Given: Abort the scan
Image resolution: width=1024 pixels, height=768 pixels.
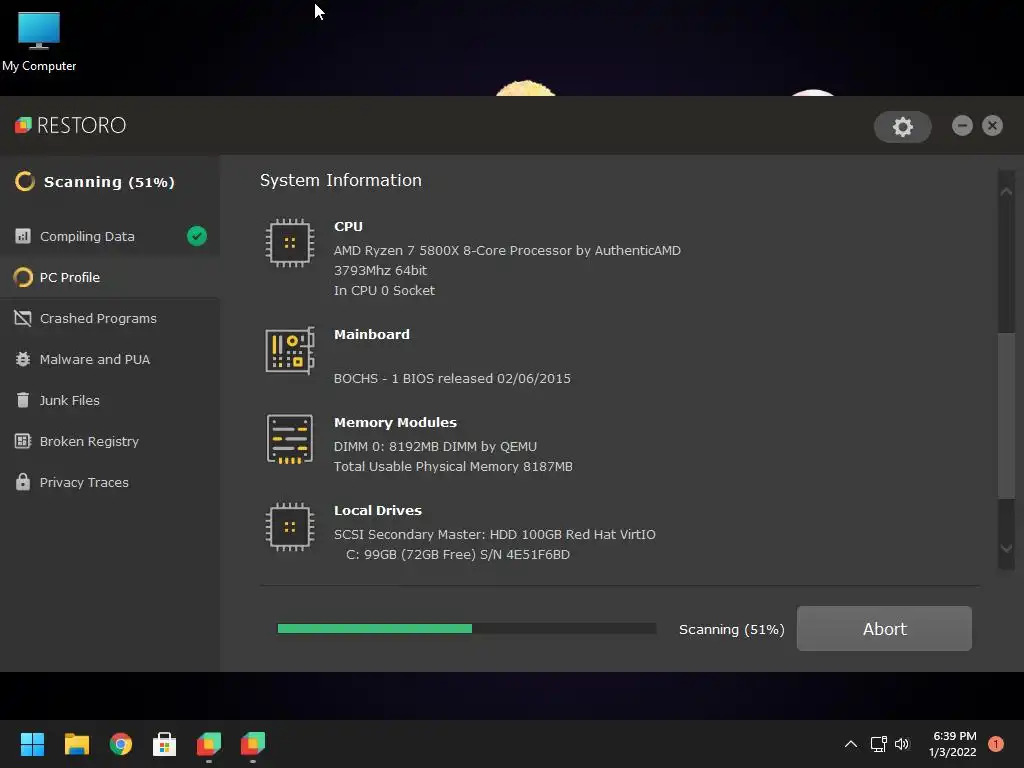Looking at the screenshot, I should click(884, 628).
